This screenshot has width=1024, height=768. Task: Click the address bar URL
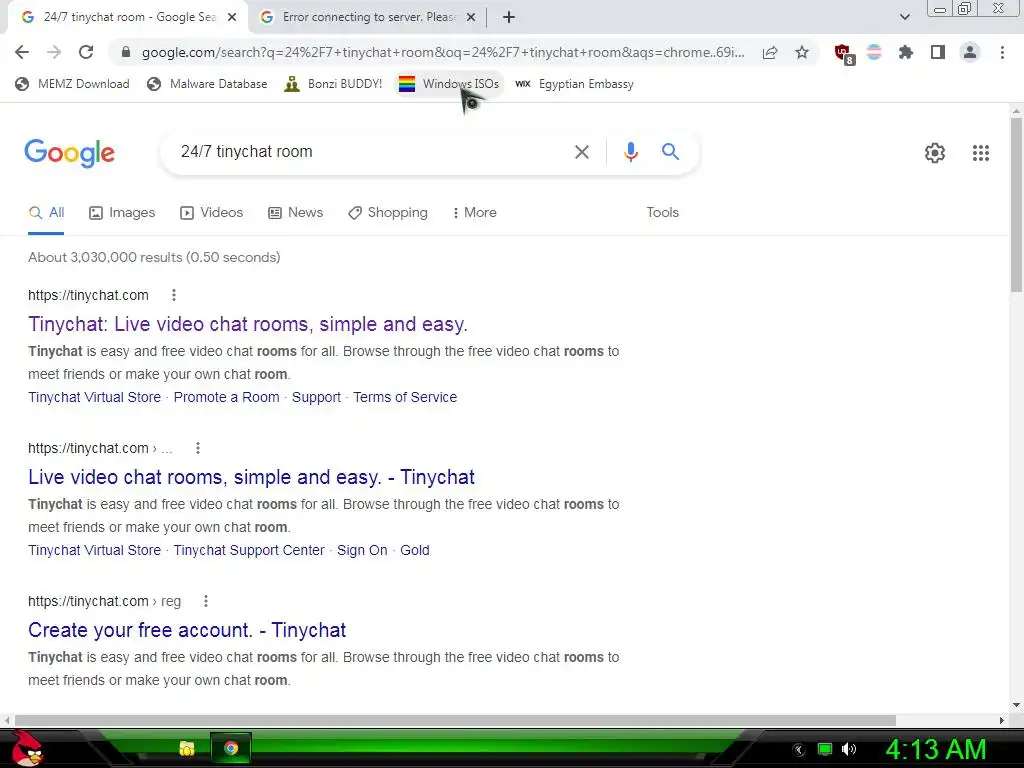pos(443,52)
